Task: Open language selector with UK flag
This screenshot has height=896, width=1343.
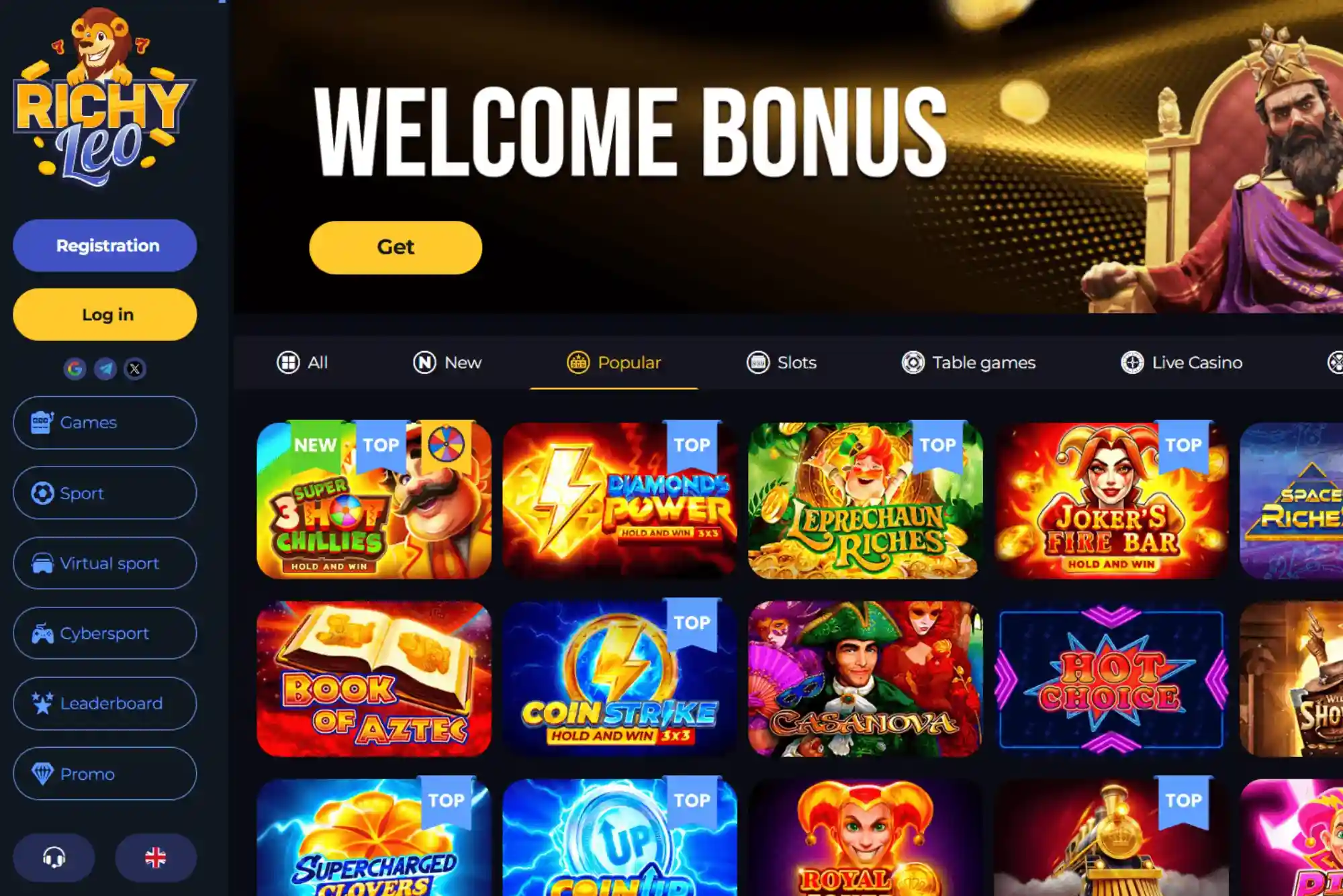Action: point(156,857)
